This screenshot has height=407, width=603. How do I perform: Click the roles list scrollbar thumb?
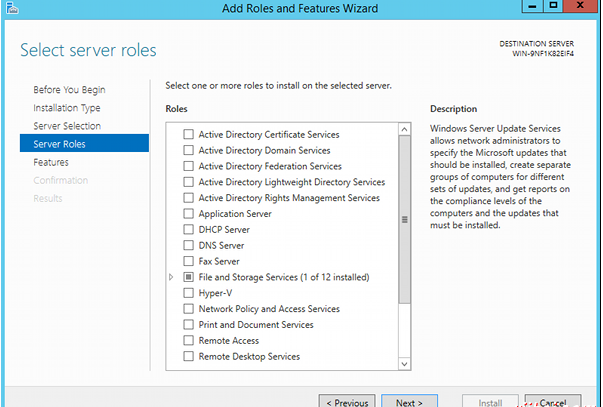click(x=404, y=219)
